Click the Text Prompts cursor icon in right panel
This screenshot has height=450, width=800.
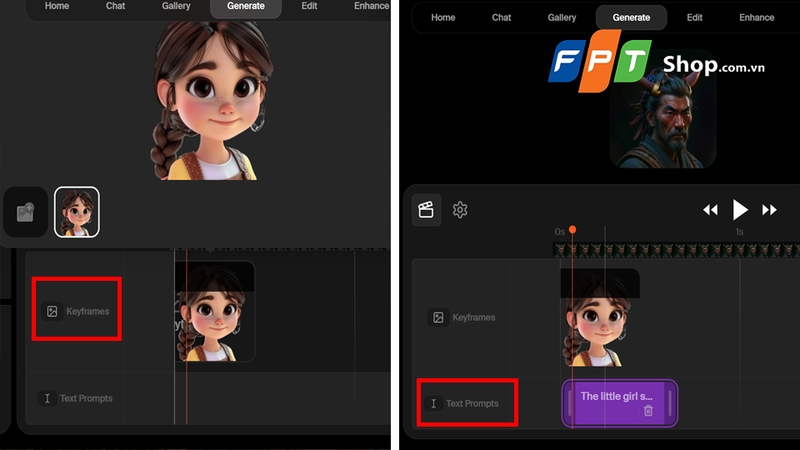click(433, 404)
